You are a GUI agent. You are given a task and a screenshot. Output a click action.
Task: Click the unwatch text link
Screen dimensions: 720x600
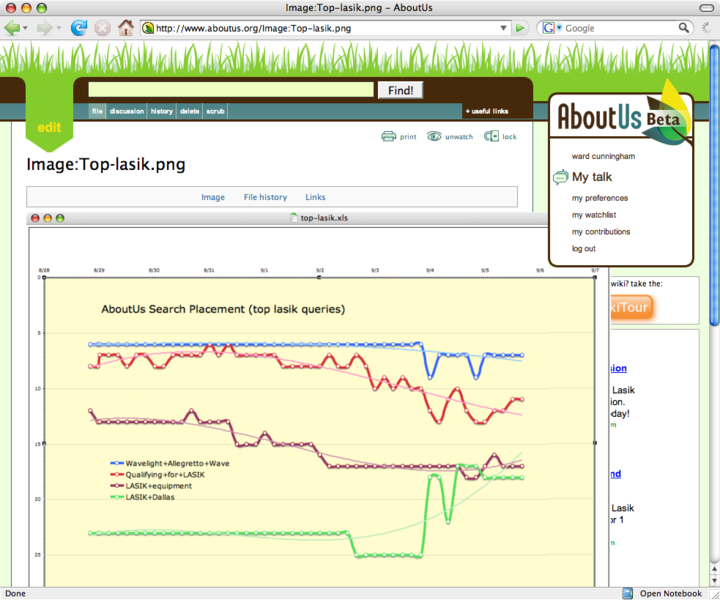459,137
